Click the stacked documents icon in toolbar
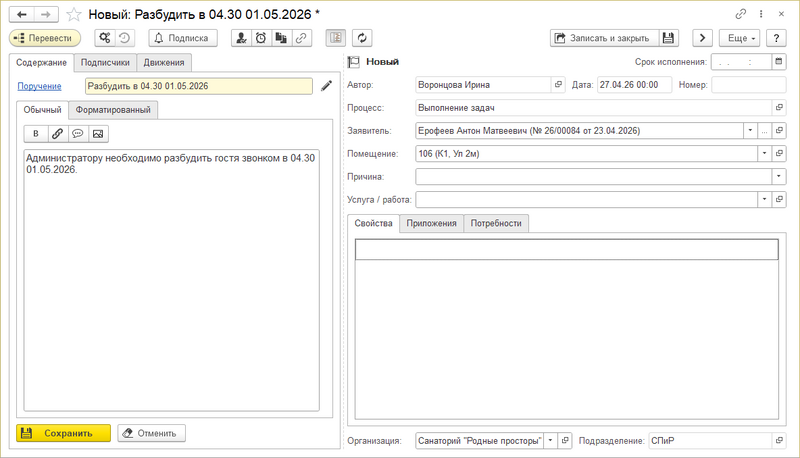Viewport: 800px width, 458px height. click(281, 38)
